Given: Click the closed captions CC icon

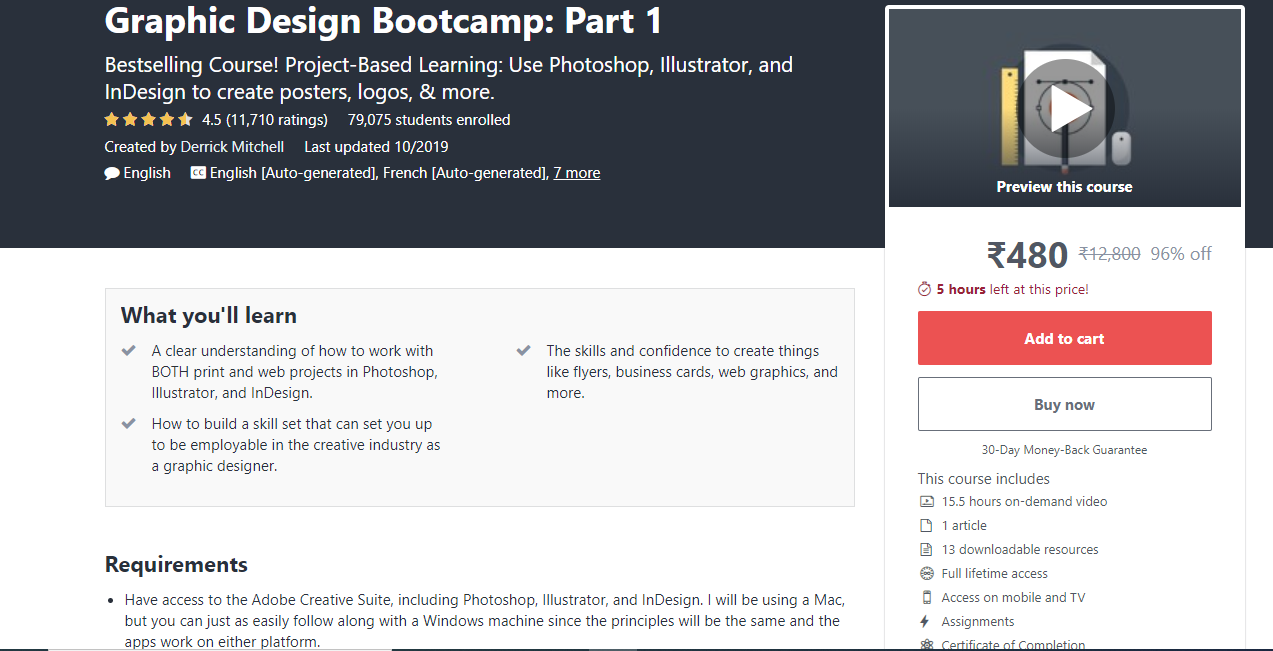Looking at the screenshot, I should [x=198, y=173].
